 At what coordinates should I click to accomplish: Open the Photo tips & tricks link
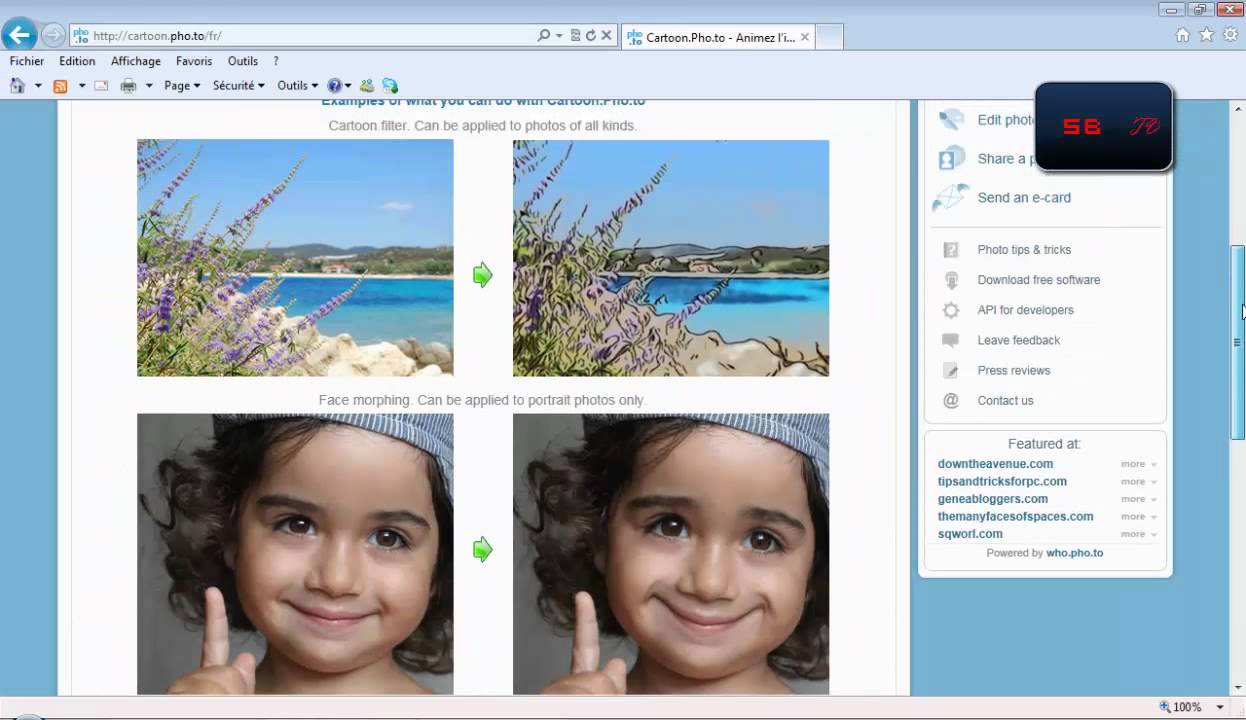(1024, 250)
